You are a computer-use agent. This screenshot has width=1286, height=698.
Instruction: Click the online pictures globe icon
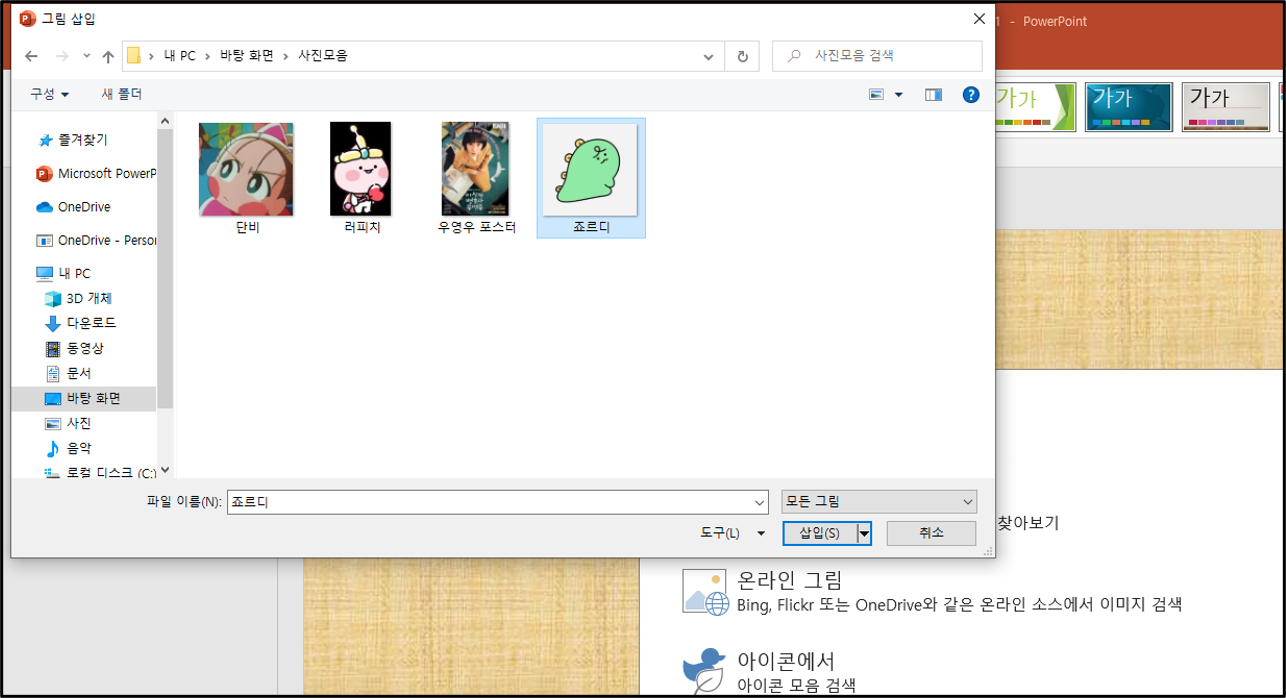[706, 591]
